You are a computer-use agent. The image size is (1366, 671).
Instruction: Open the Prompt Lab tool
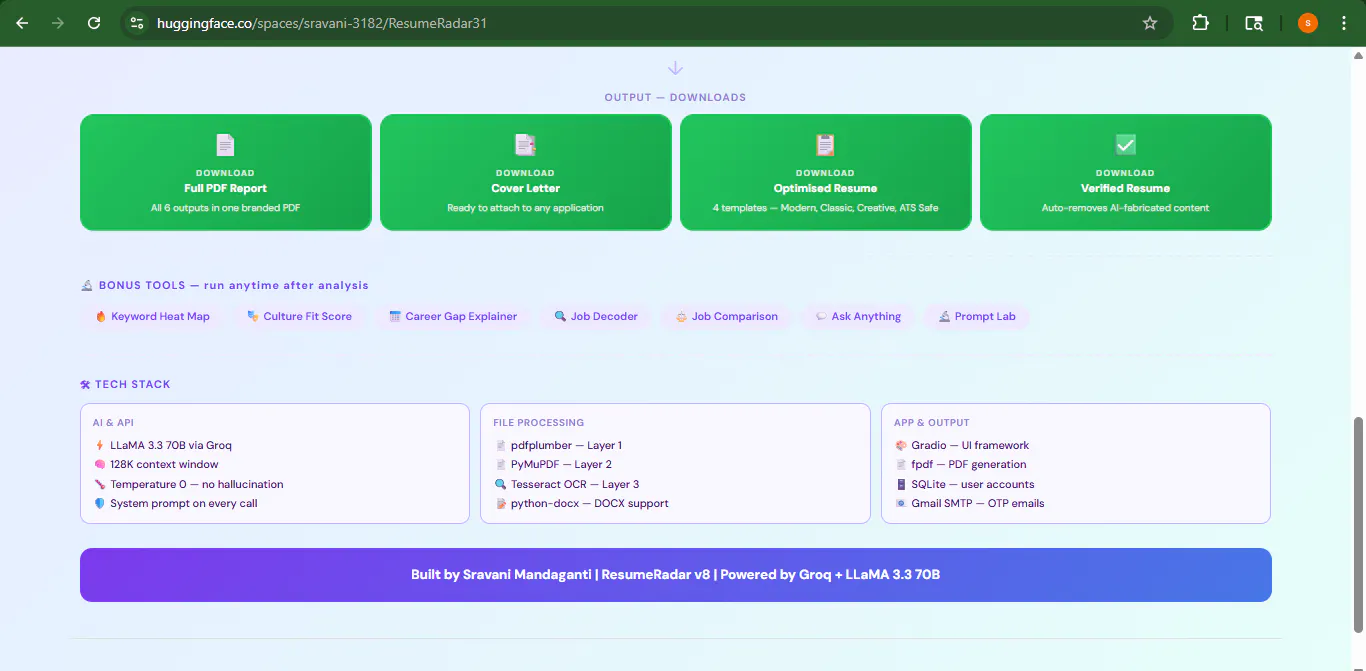click(x=977, y=316)
